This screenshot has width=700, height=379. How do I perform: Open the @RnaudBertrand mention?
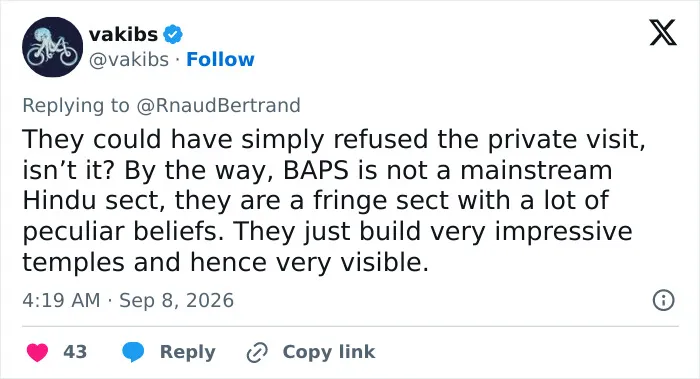click(x=218, y=105)
